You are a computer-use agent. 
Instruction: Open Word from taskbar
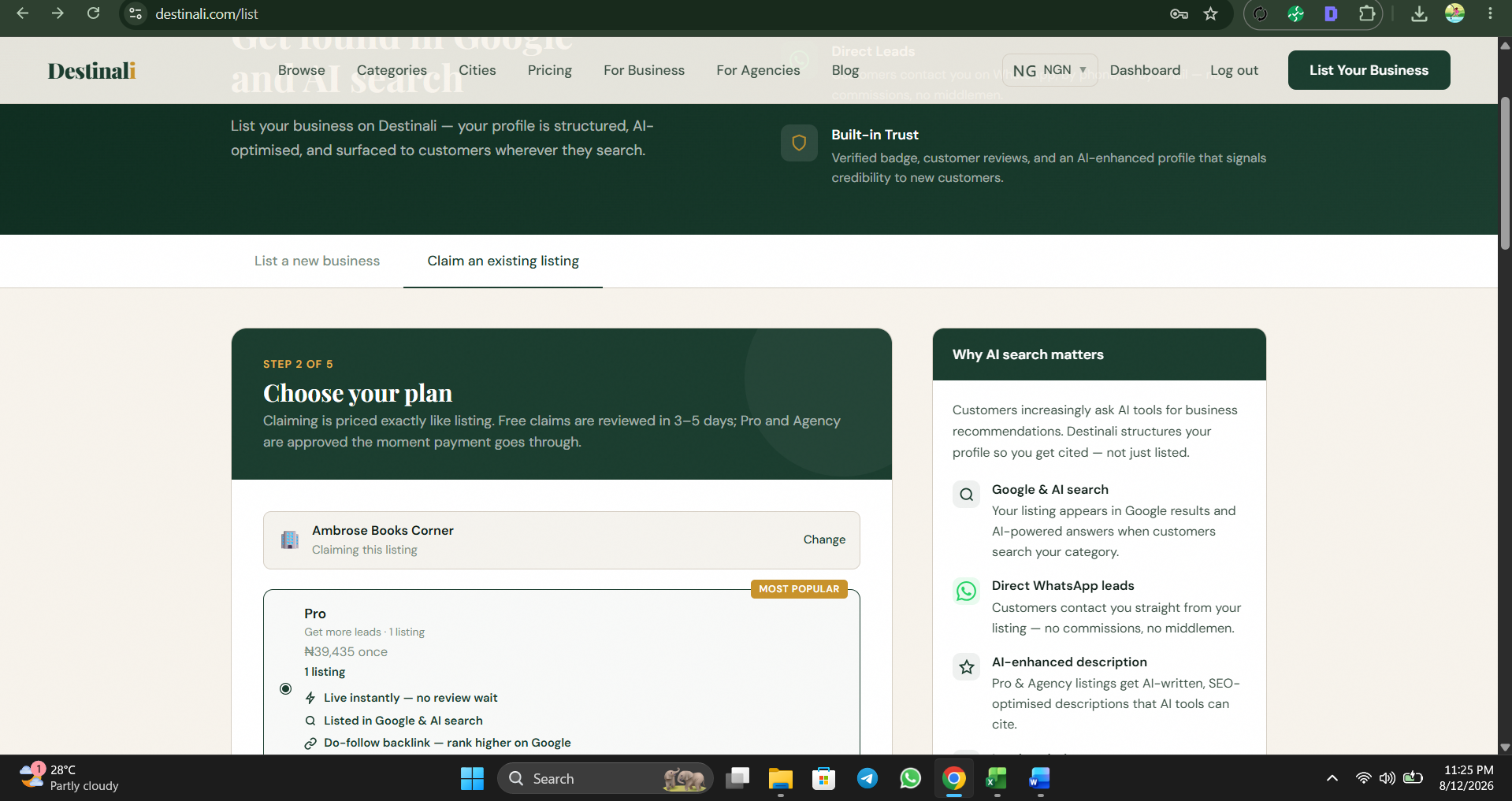(1039, 778)
